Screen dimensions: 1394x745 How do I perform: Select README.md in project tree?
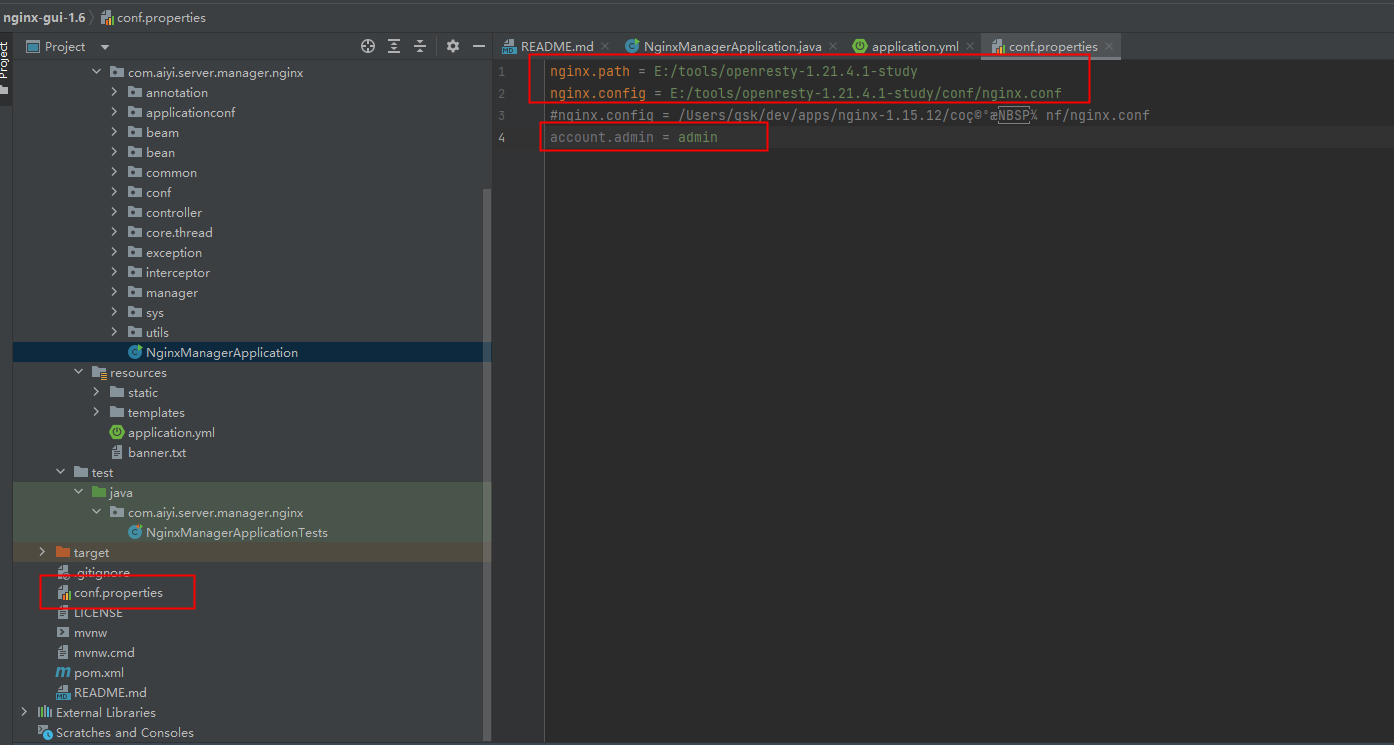click(x=110, y=692)
